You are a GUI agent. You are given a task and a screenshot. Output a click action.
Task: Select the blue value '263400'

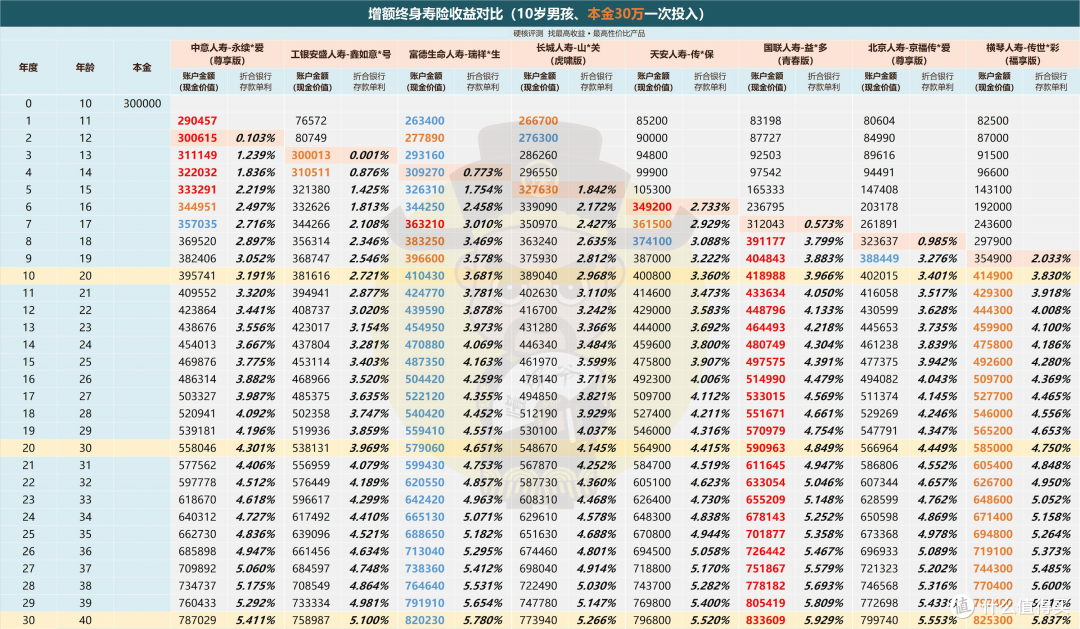(x=424, y=121)
